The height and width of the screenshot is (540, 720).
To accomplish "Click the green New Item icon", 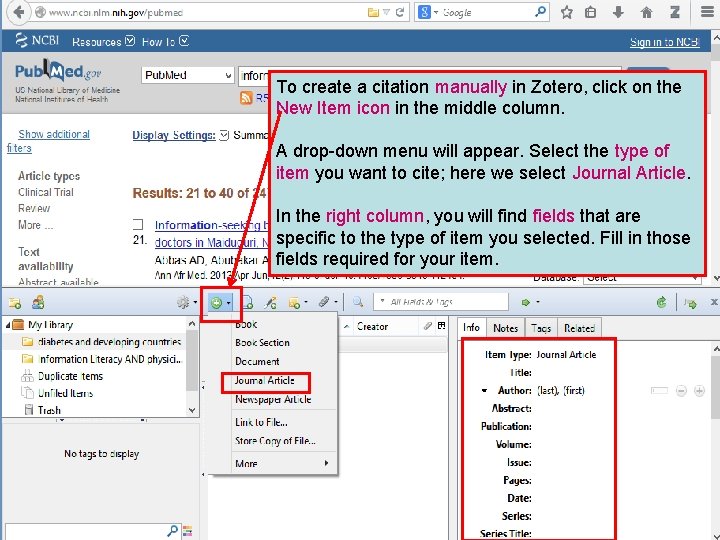I will point(220,303).
